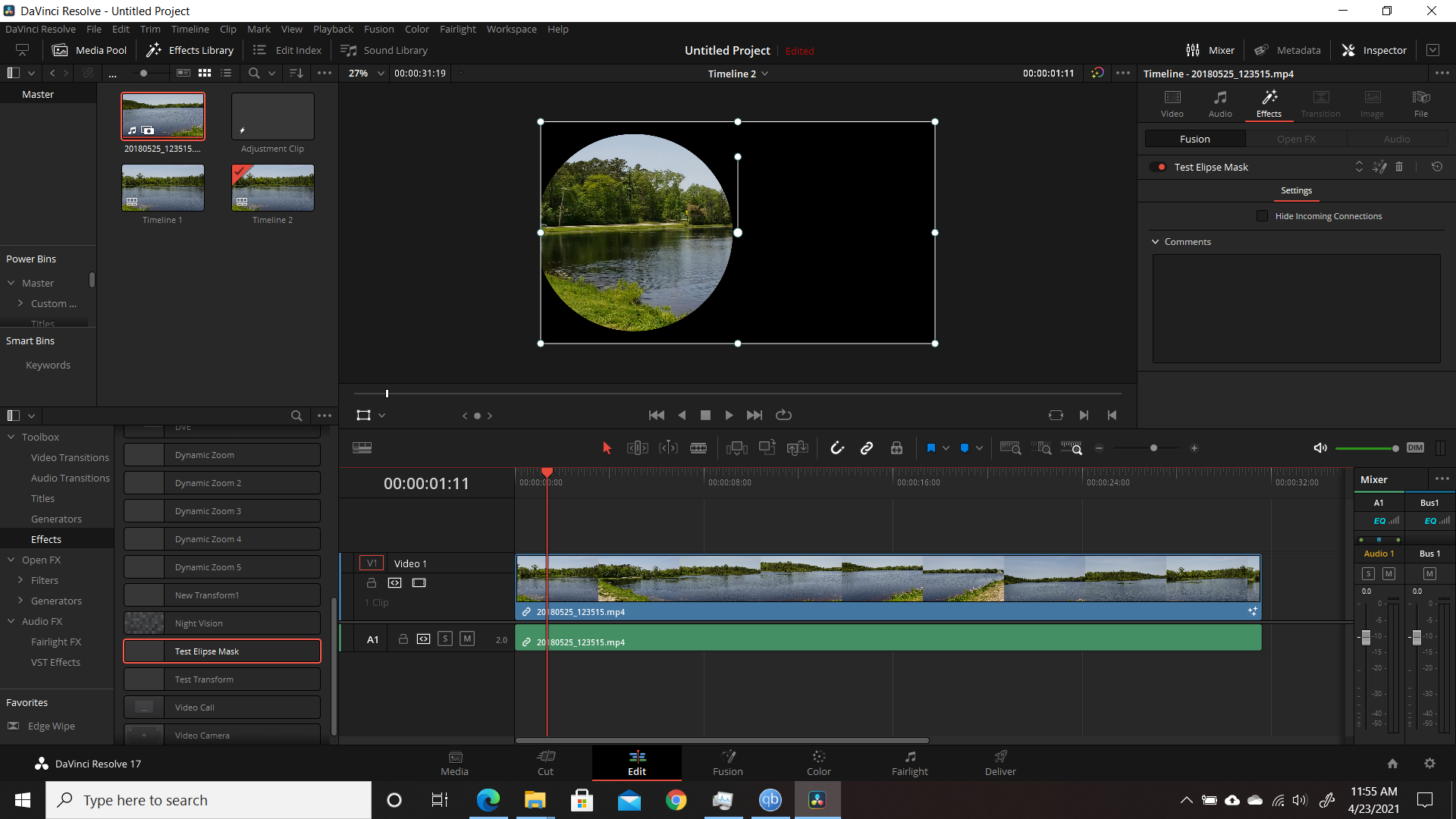Image resolution: width=1456 pixels, height=819 pixels.
Task: Delete Test Elipse Mask with trash icon
Action: pyautogui.click(x=1399, y=167)
